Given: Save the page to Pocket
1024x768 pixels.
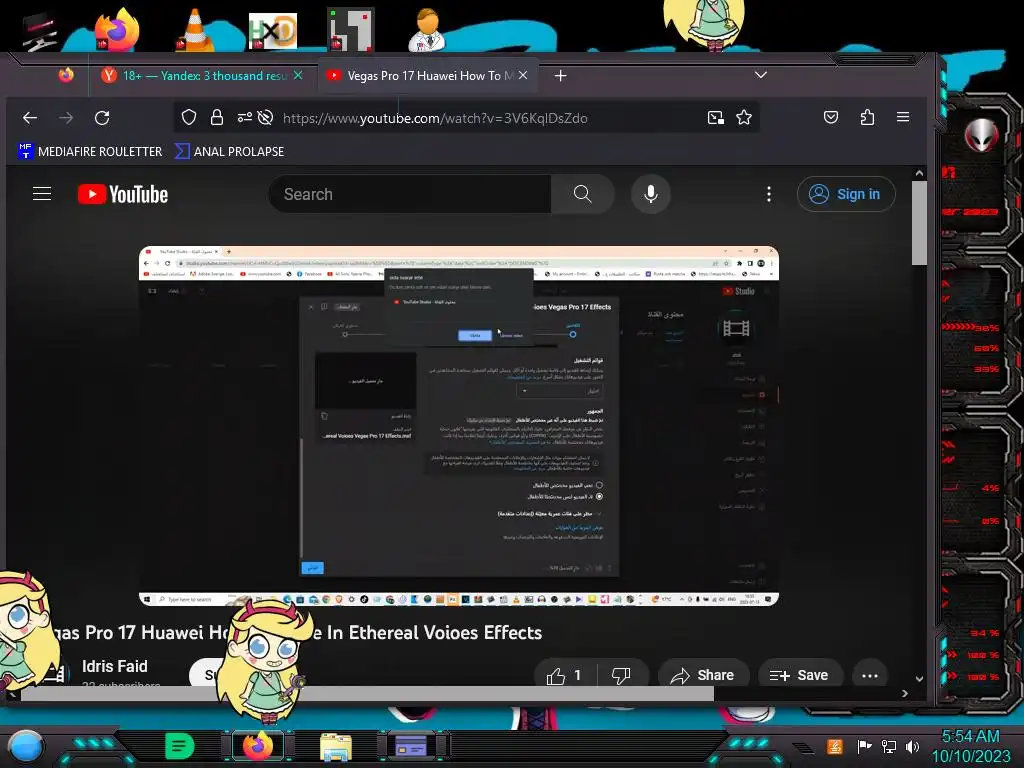Looking at the screenshot, I should pos(831,118).
